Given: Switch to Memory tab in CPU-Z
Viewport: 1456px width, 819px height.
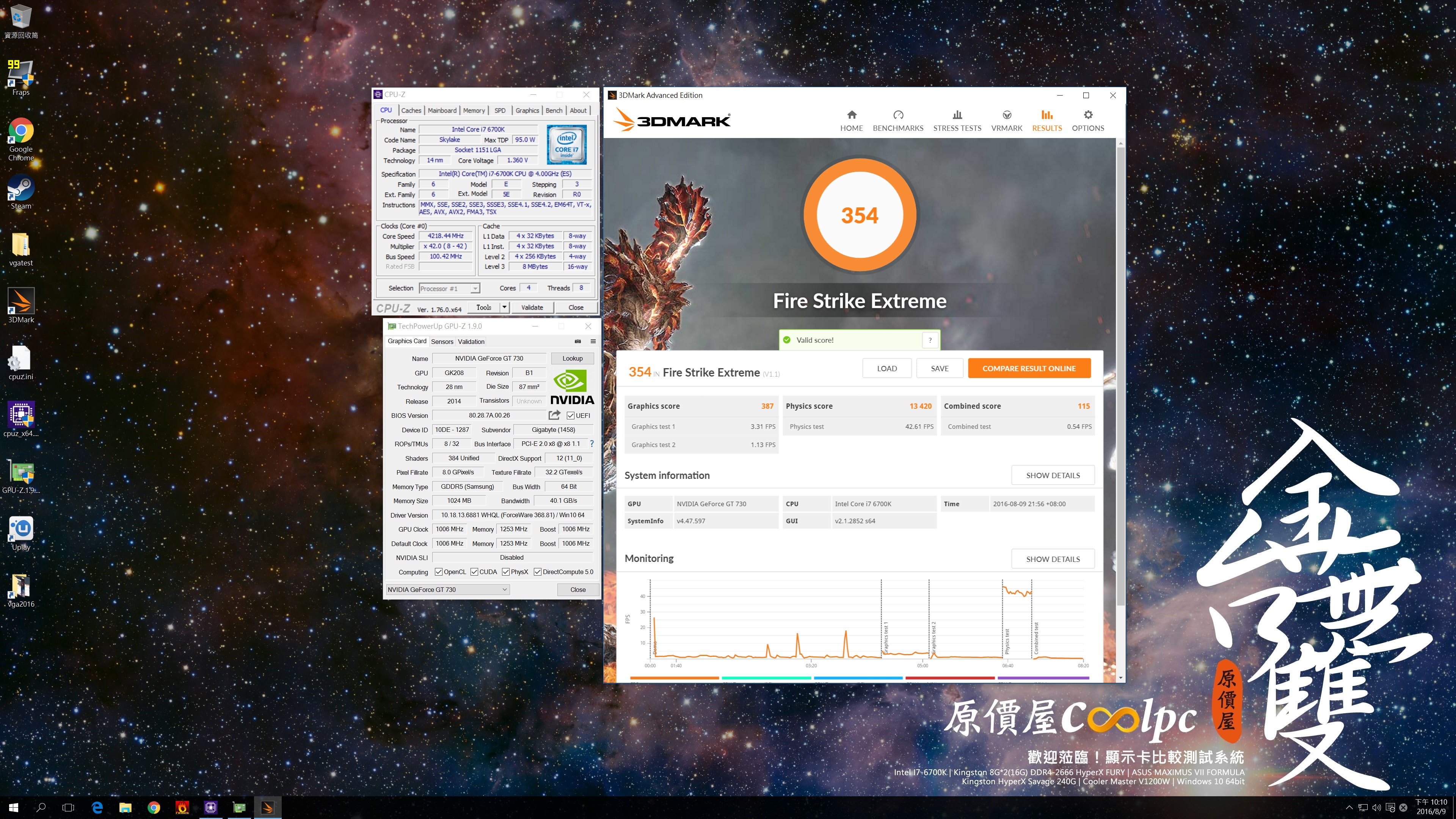Looking at the screenshot, I should (474, 110).
